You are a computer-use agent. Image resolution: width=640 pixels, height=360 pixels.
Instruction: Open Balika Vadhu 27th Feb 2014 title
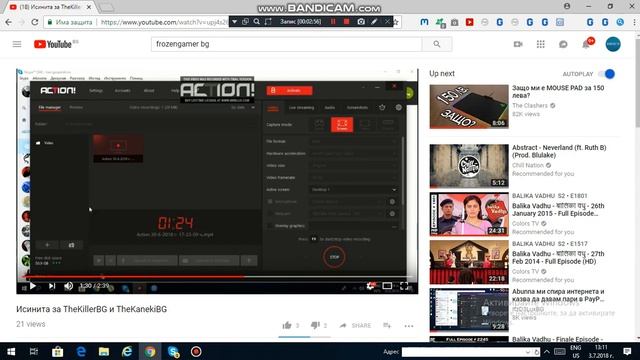coord(558,258)
